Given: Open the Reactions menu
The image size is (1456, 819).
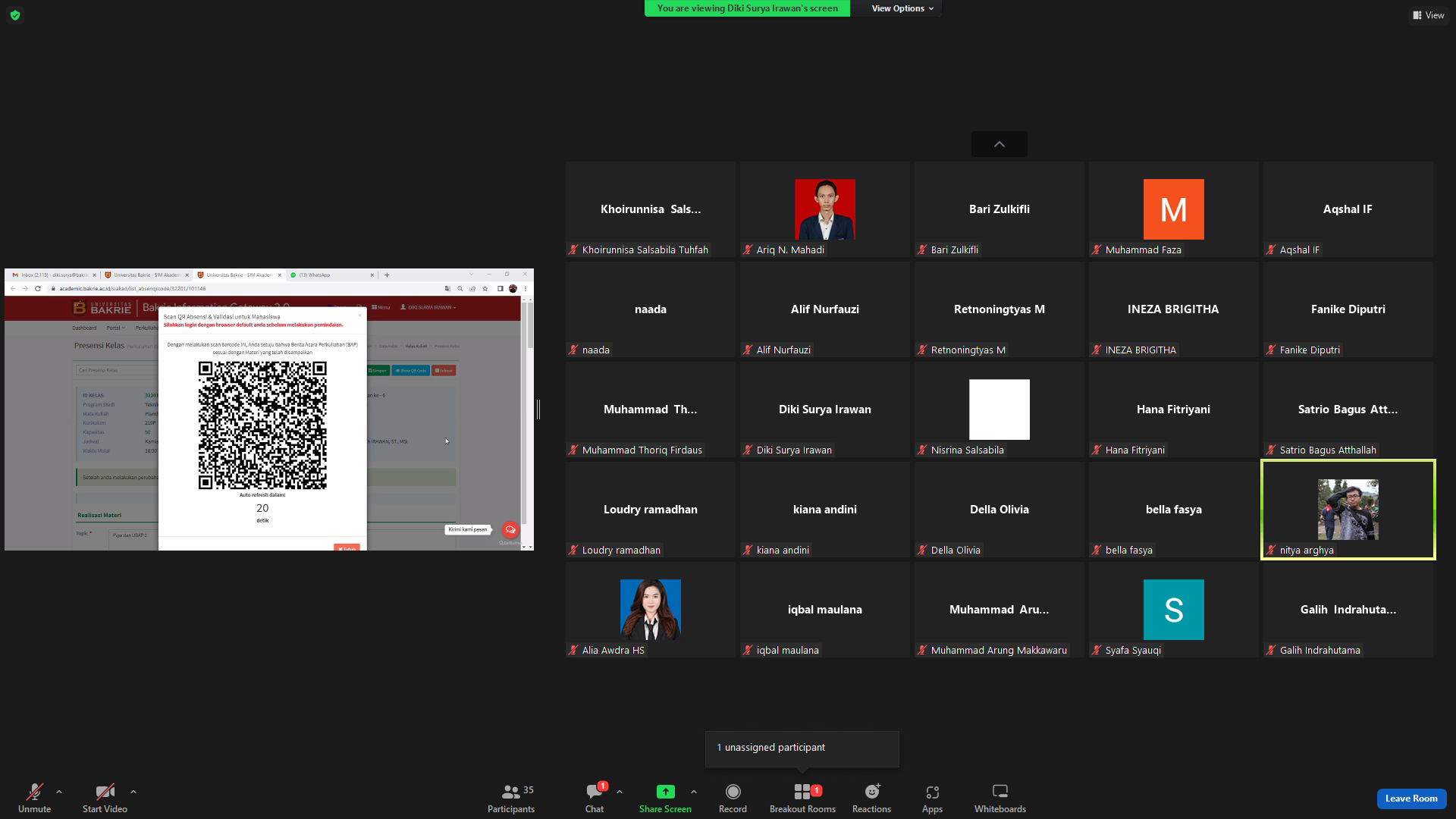Looking at the screenshot, I should (872, 798).
